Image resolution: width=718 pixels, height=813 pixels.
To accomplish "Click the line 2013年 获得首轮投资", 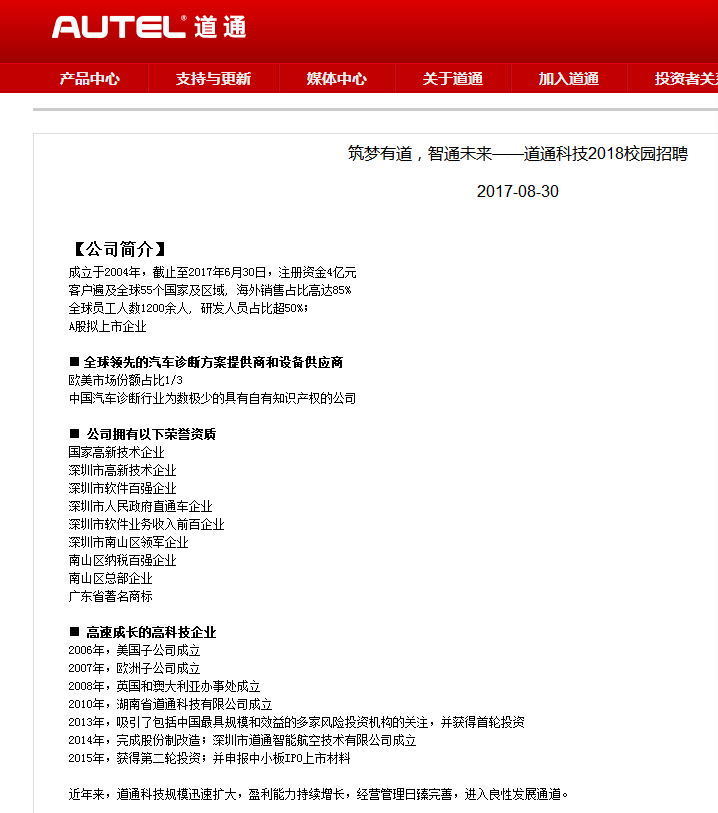I will (297, 723).
